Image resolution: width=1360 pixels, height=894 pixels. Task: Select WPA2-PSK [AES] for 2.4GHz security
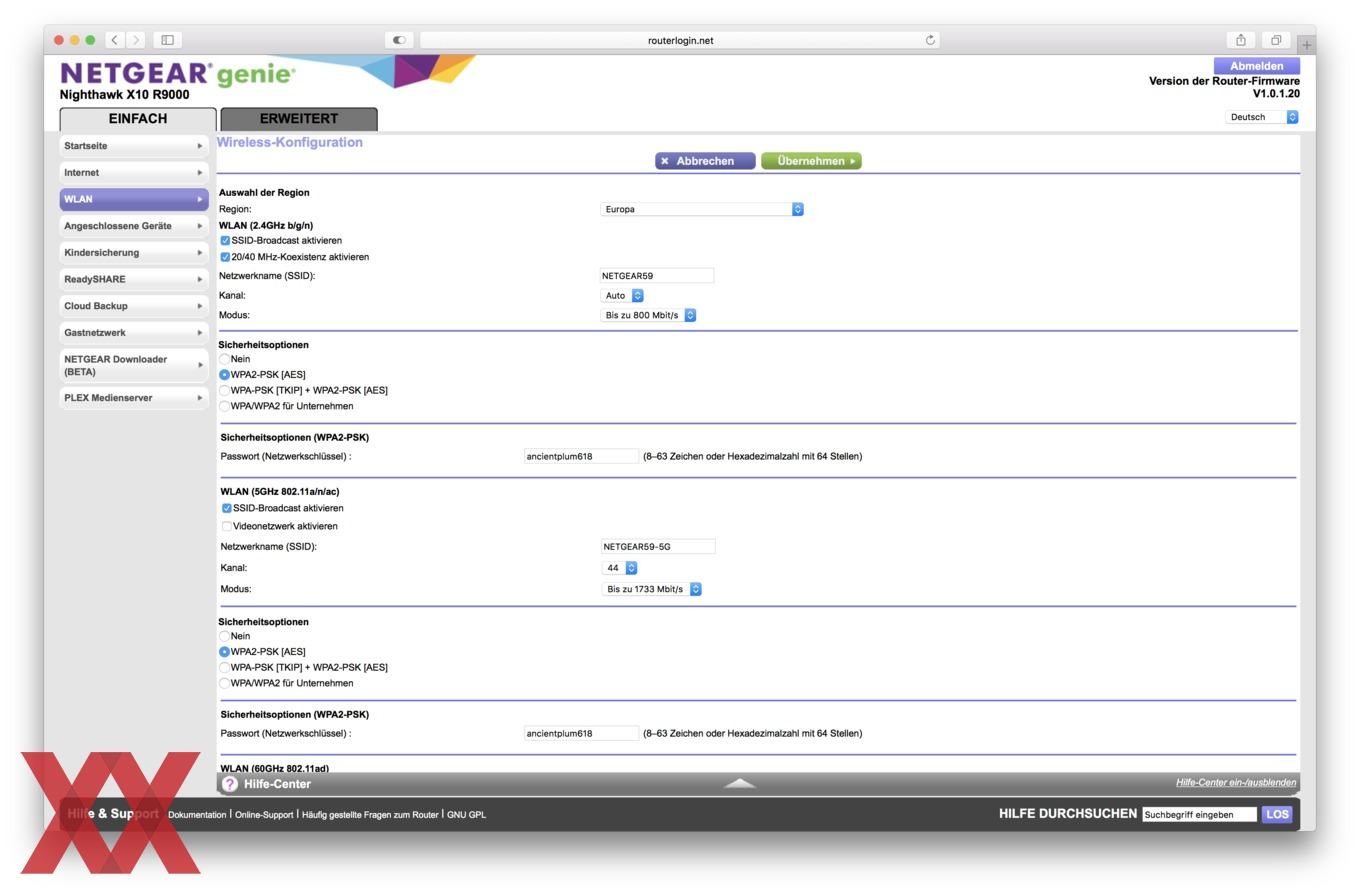click(x=224, y=374)
